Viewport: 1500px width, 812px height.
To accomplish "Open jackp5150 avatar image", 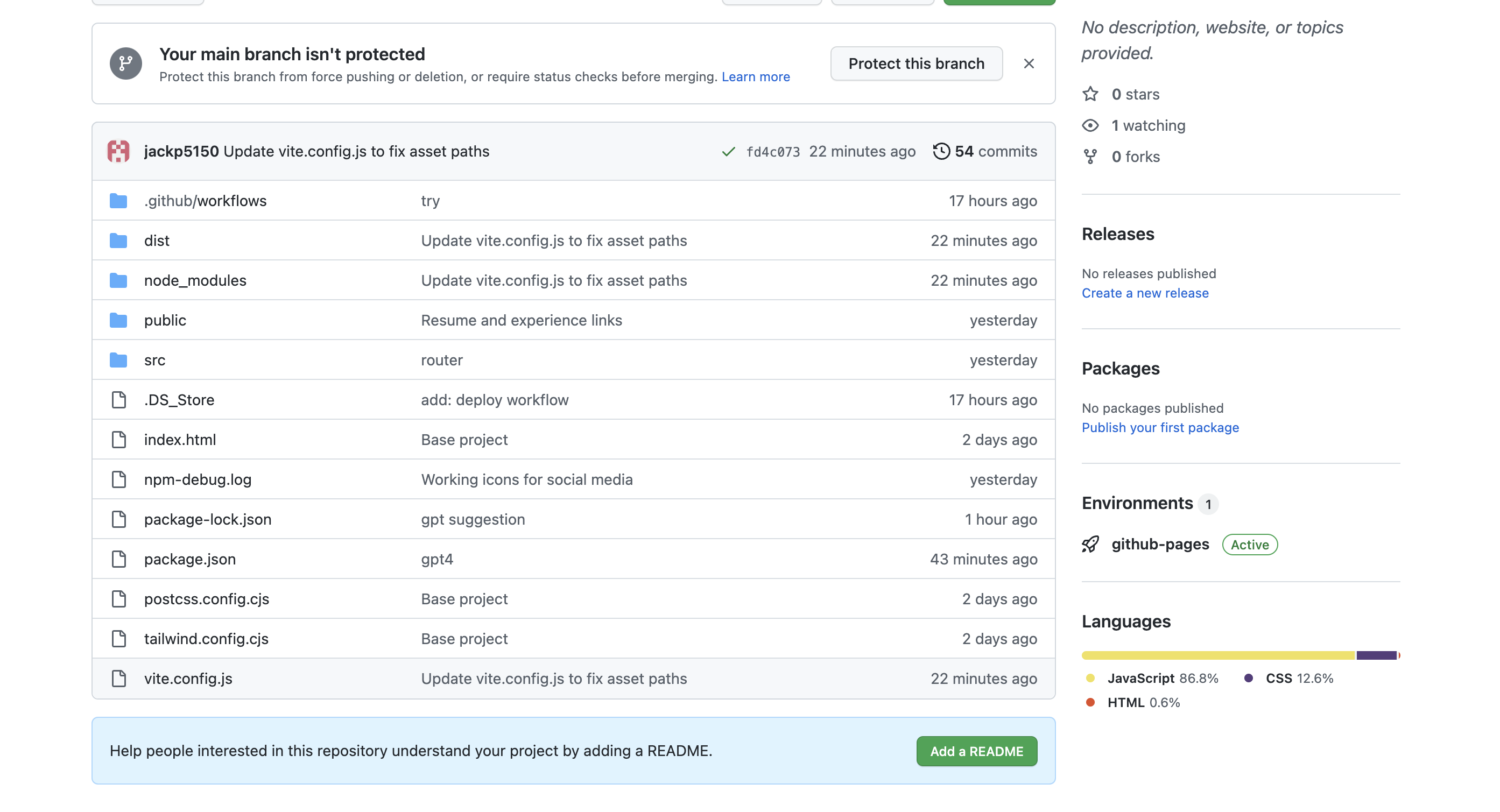I will click(x=118, y=151).
